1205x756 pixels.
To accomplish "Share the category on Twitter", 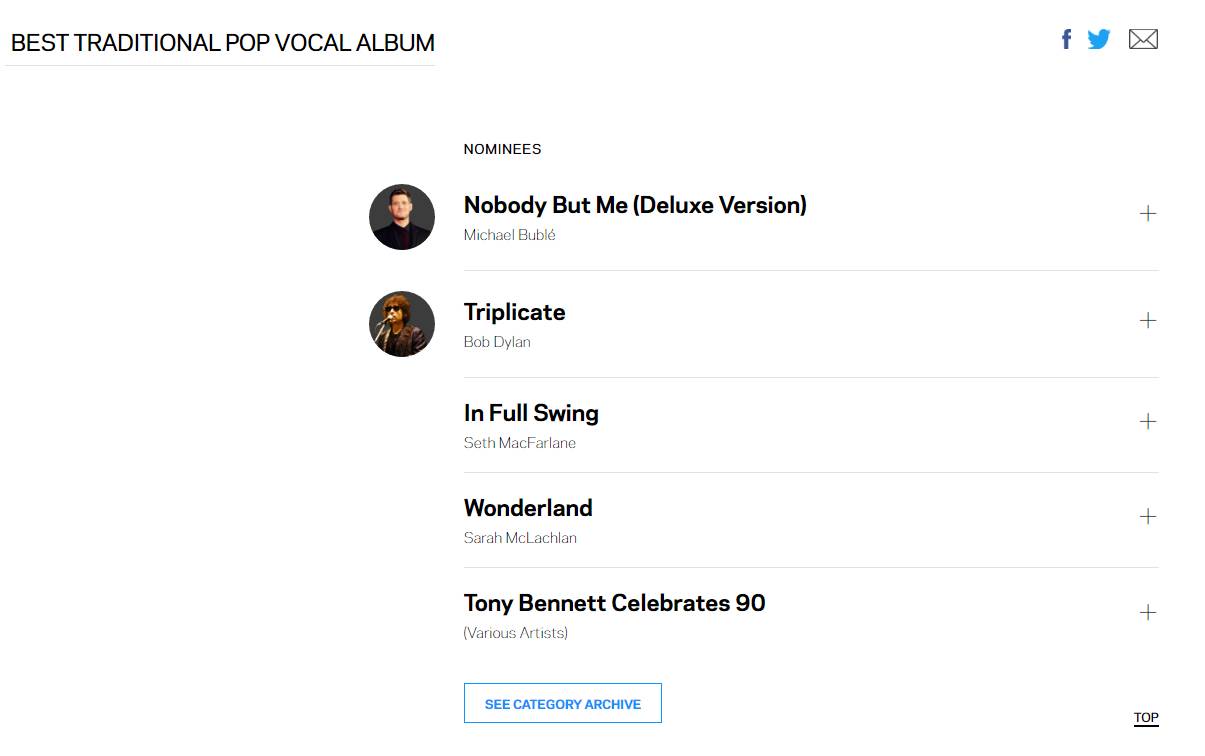I will tap(1099, 39).
